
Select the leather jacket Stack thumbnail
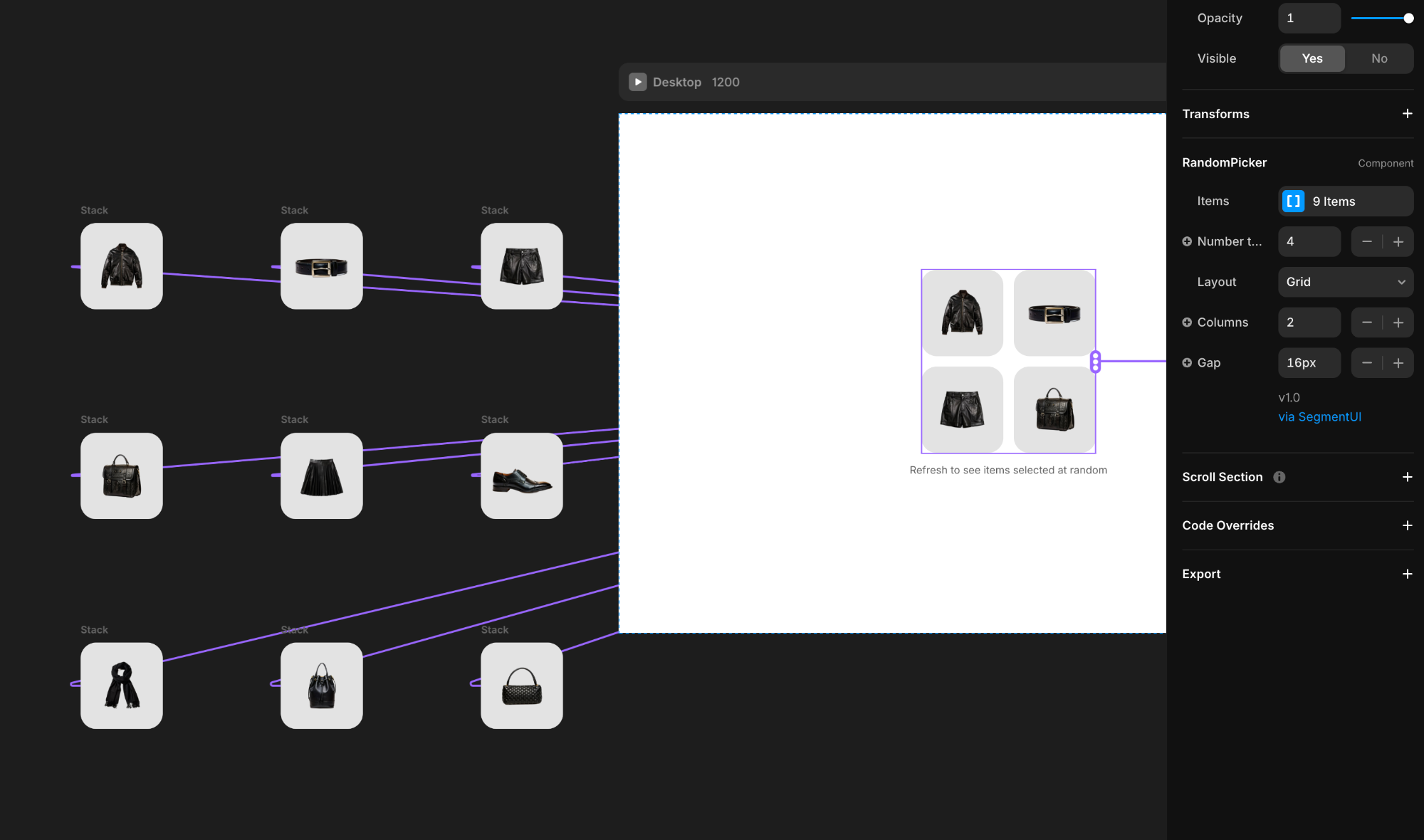(x=122, y=266)
